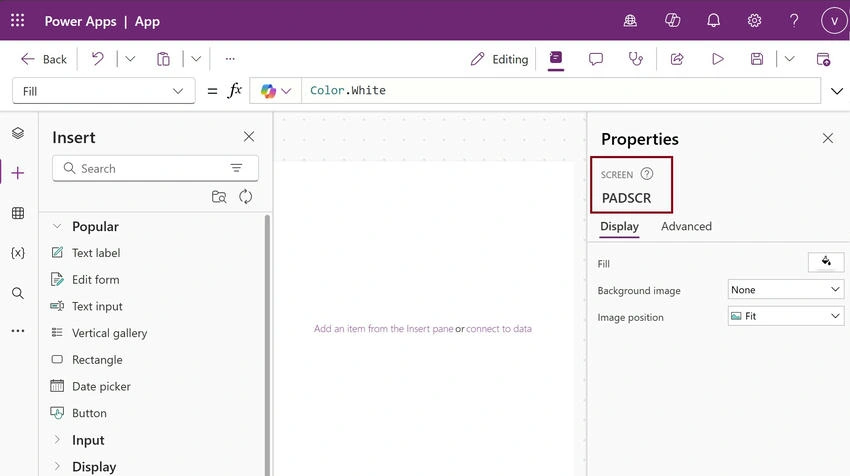Screen dimensions: 850x476
Task: Open the app checker stethoscope icon
Action: [x=635, y=59]
